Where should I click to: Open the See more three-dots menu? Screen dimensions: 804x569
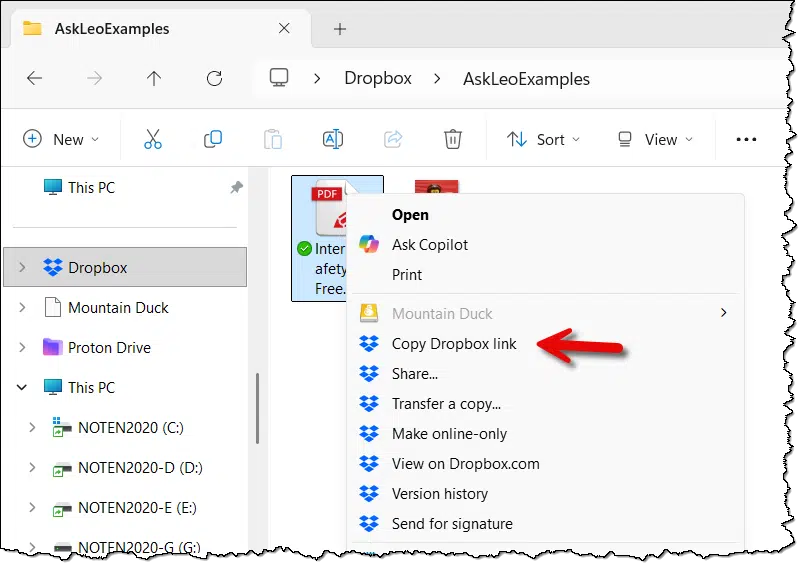[746, 140]
